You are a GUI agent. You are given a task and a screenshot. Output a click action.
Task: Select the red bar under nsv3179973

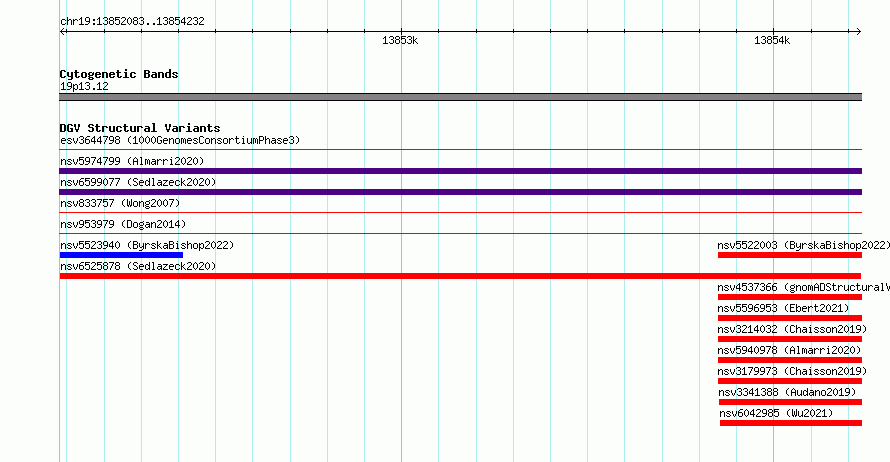[x=790, y=381]
